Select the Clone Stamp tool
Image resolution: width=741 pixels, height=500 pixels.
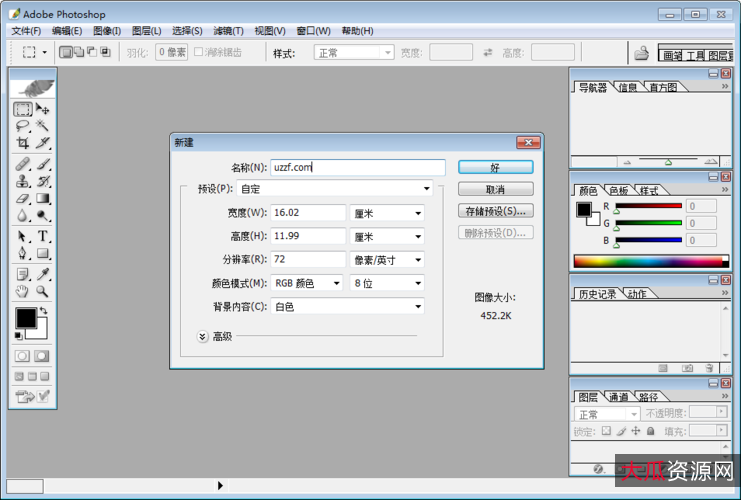coord(23,181)
